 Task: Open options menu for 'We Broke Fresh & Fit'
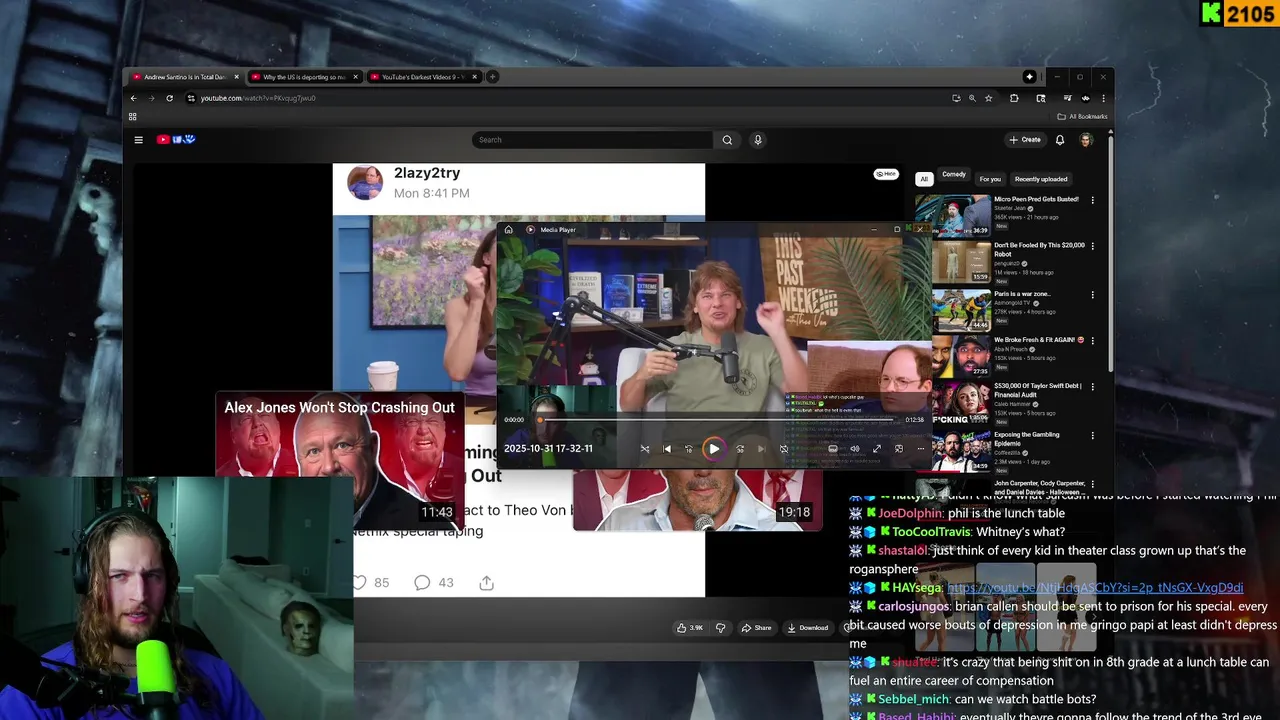click(1092, 341)
